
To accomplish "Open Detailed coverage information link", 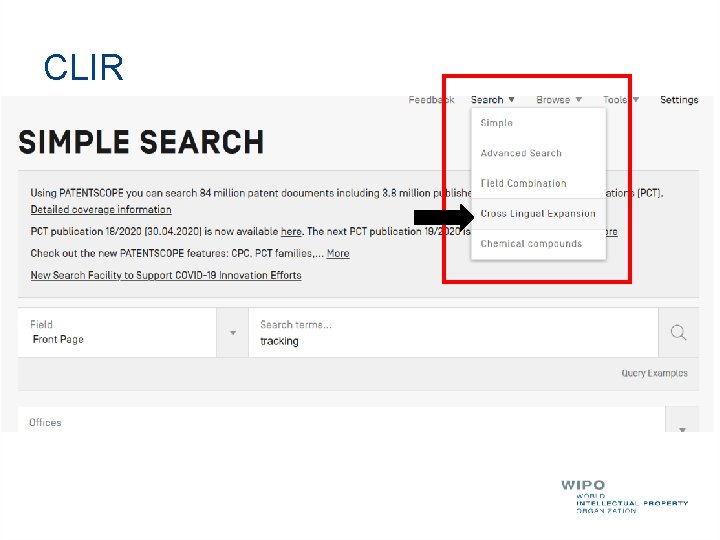I will pos(101,209).
